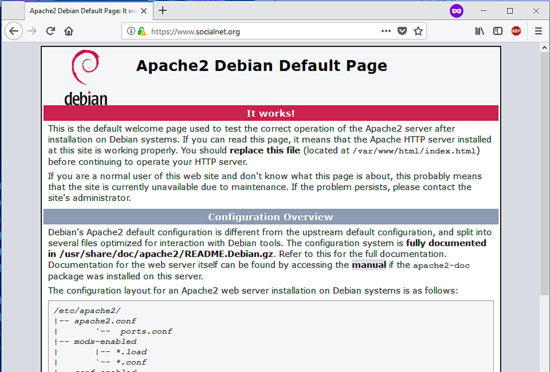This screenshot has height=372, width=550.
Task: Click *.conf under mods-enabled
Action: (132, 362)
